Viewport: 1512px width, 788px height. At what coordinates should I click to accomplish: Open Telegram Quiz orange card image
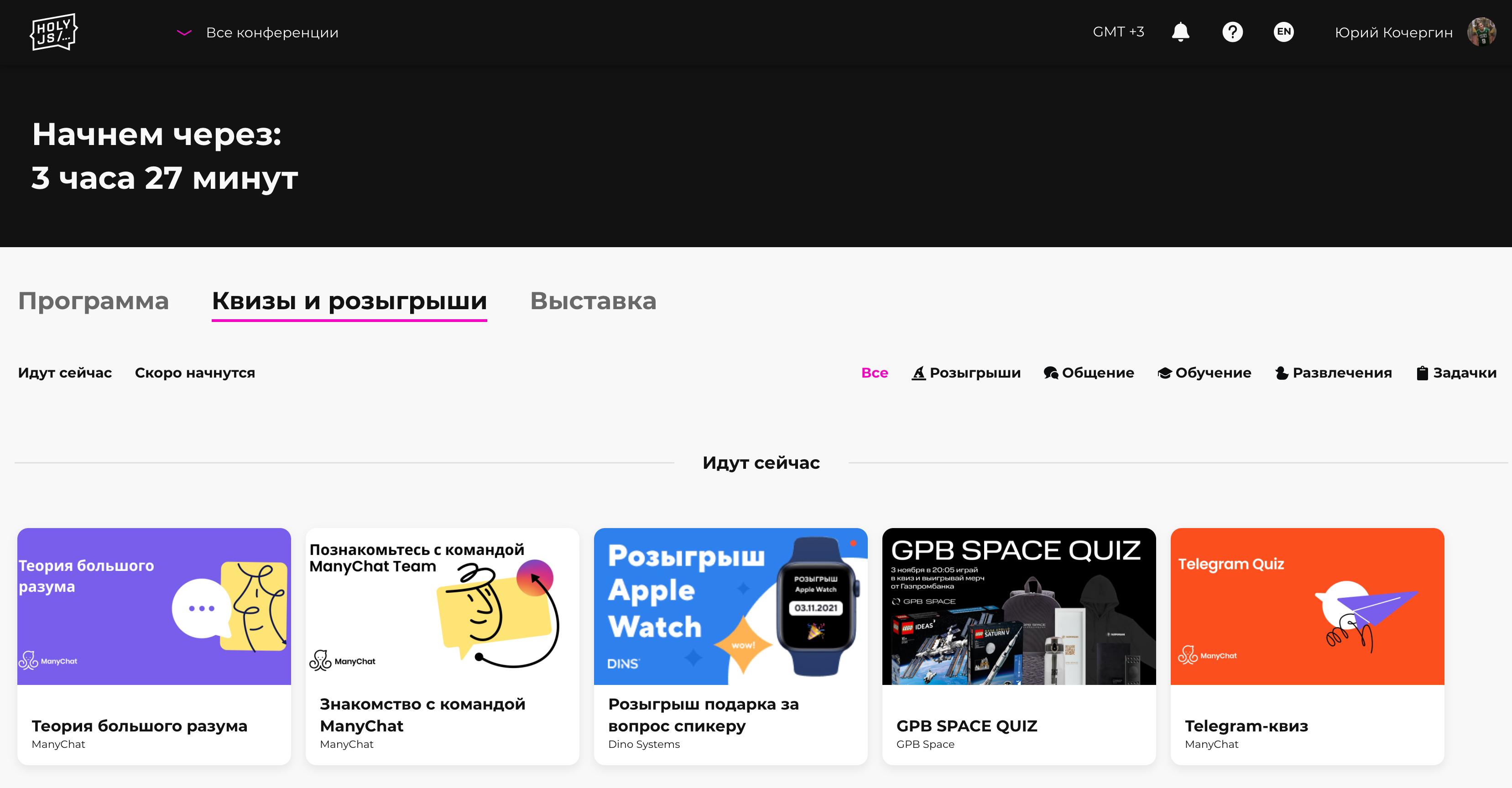click(1307, 606)
